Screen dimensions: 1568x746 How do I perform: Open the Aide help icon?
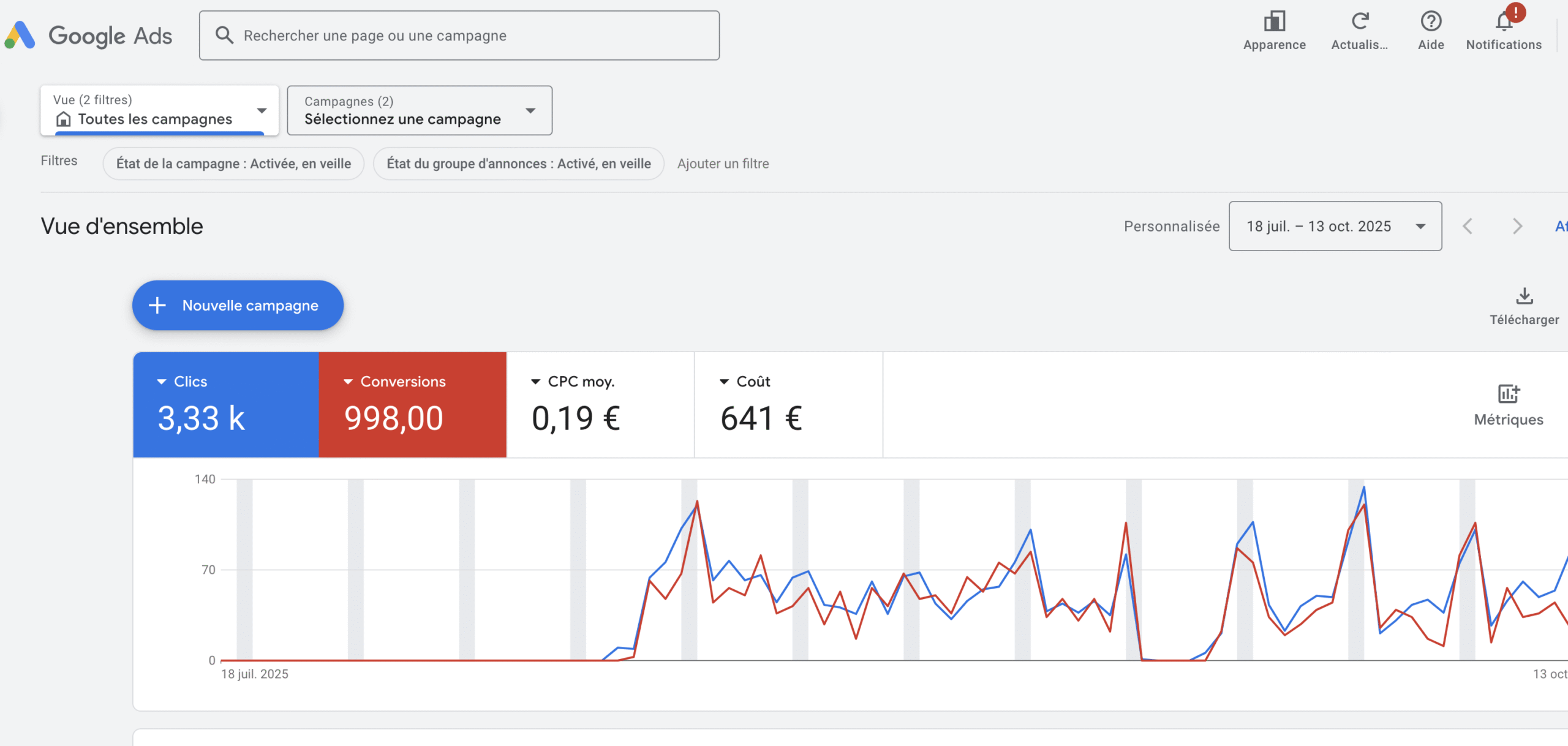click(x=1431, y=22)
